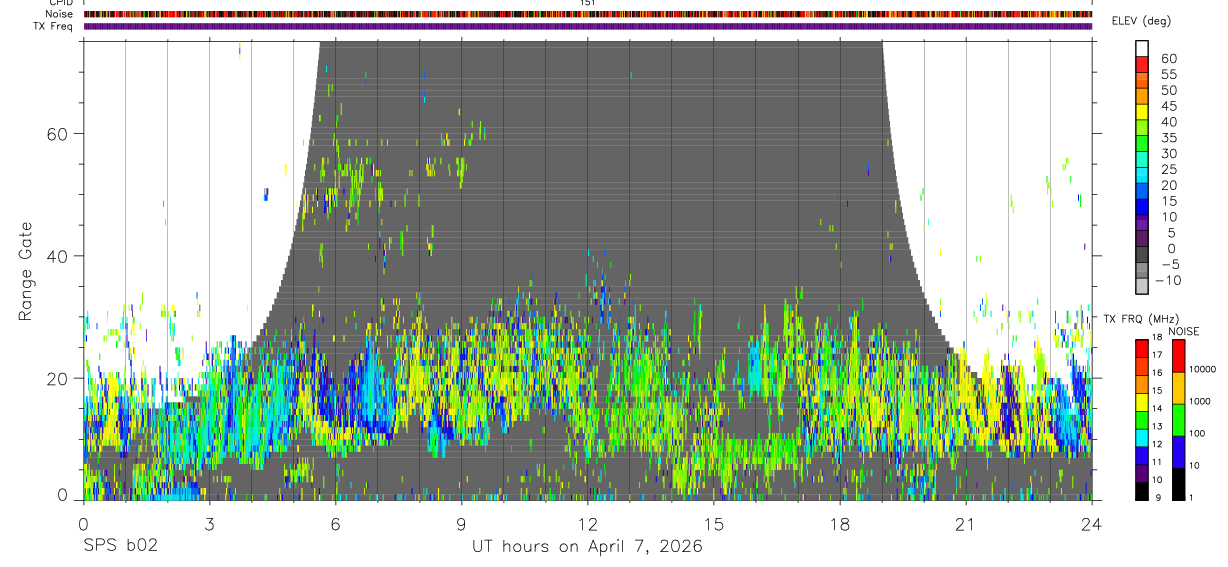
Task: Click the '60' label on ELEV scale
Action: tap(1168, 59)
